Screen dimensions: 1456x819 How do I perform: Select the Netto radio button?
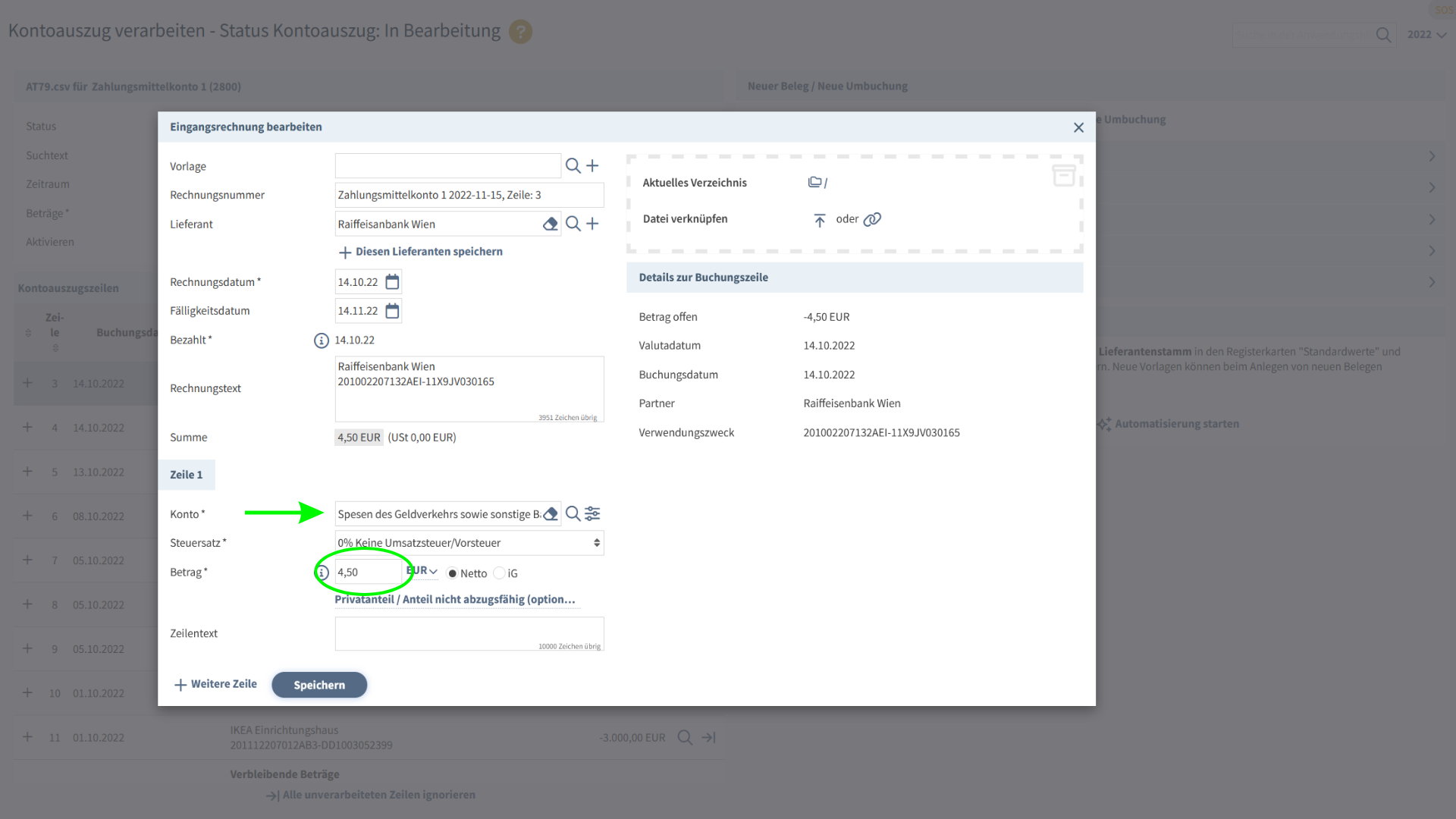click(453, 573)
